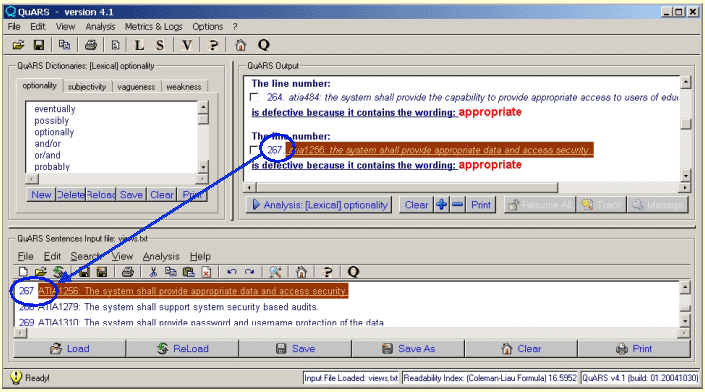Switch to the weakness tab
Image resolution: width=705 pixels, height=392 pixels.
183,87
